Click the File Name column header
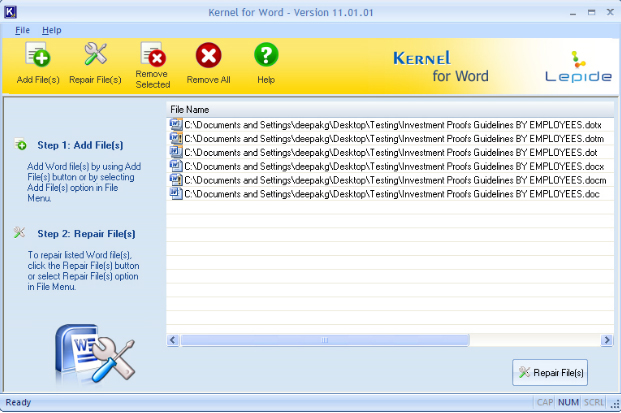This screenshot has width=621, height=413. pyautogui.click(x=390, y=110)
